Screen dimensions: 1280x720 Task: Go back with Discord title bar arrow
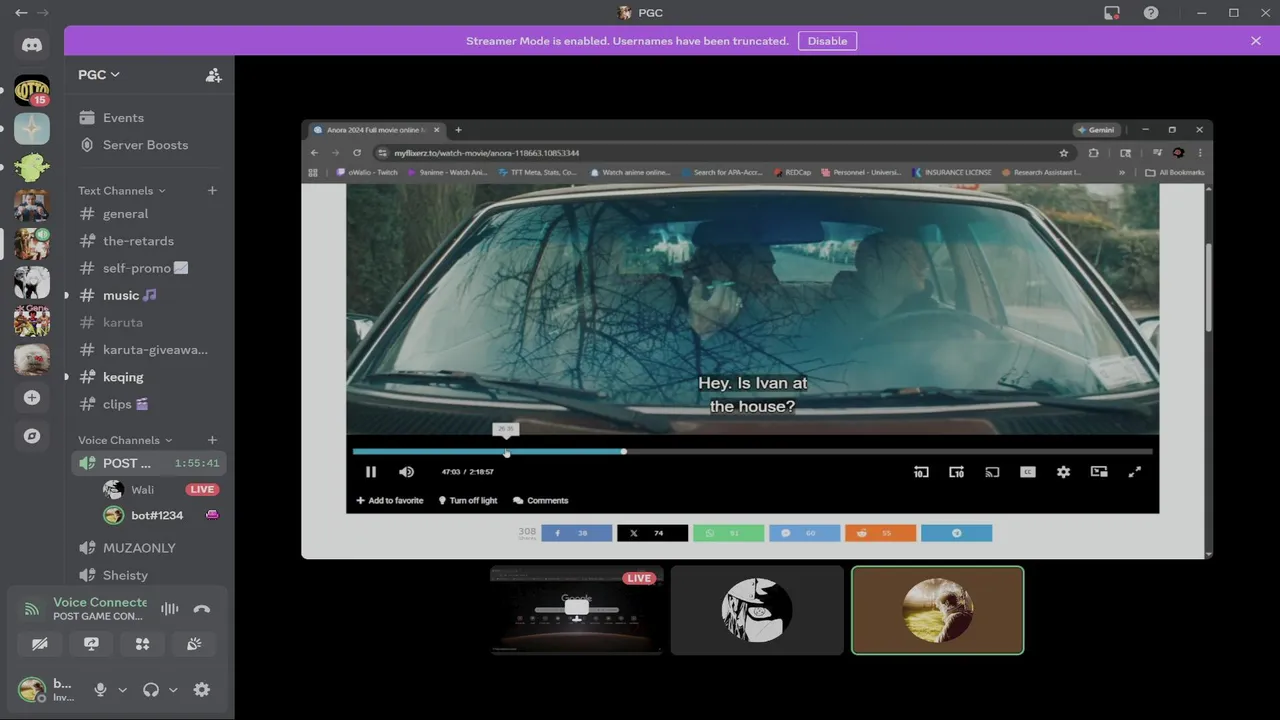point(21,13)
